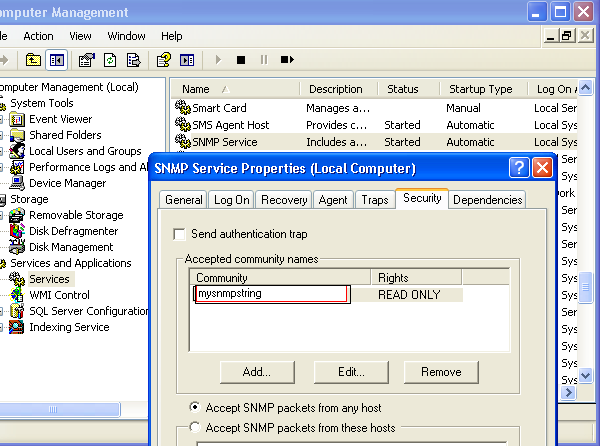Switch to the Dependencies tab

pos(488,200)
